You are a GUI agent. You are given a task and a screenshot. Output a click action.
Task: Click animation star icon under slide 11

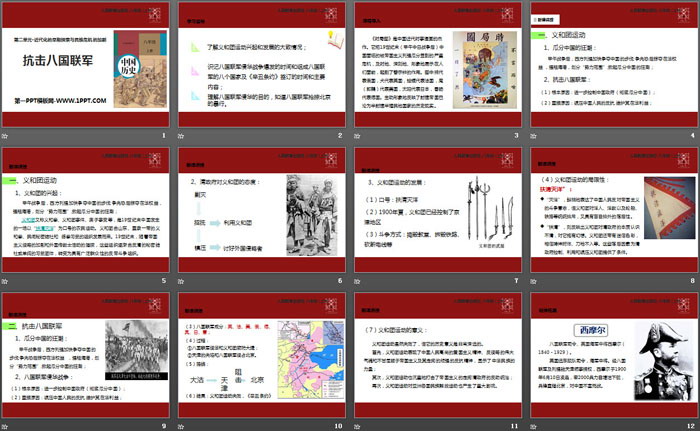click(x=357, y=427)
